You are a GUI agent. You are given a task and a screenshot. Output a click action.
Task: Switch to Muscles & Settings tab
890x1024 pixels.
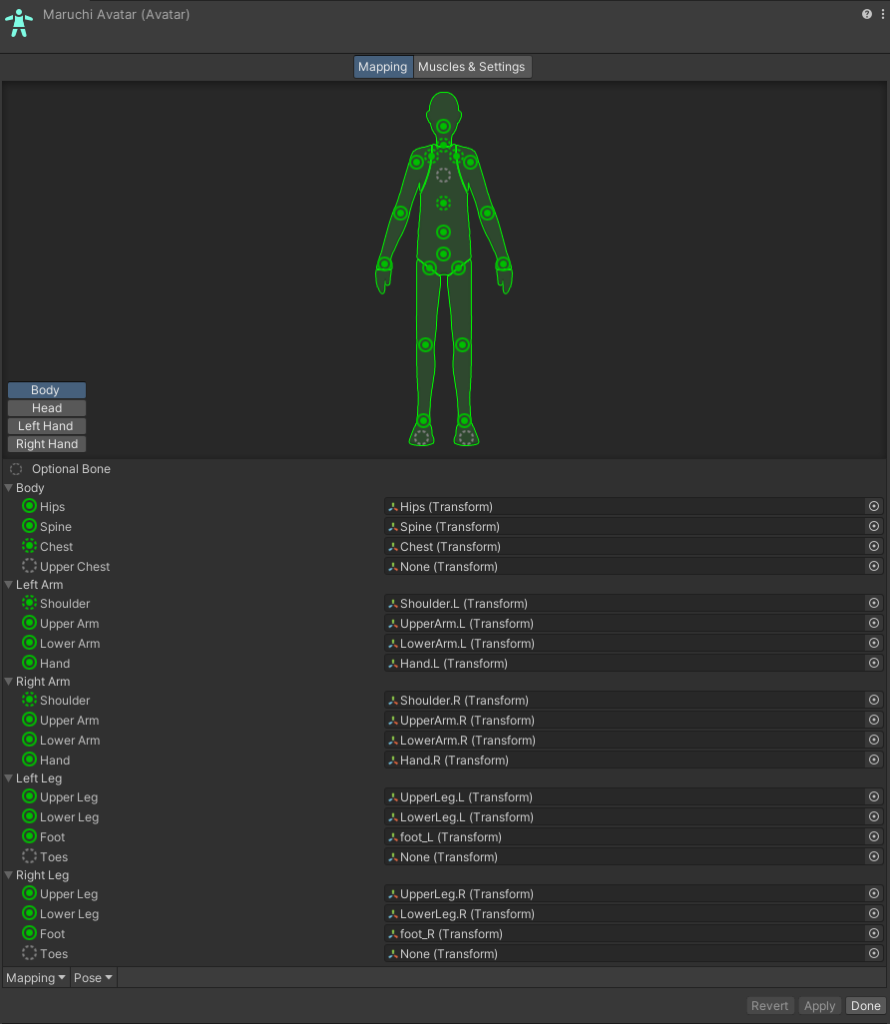point(471,67)
